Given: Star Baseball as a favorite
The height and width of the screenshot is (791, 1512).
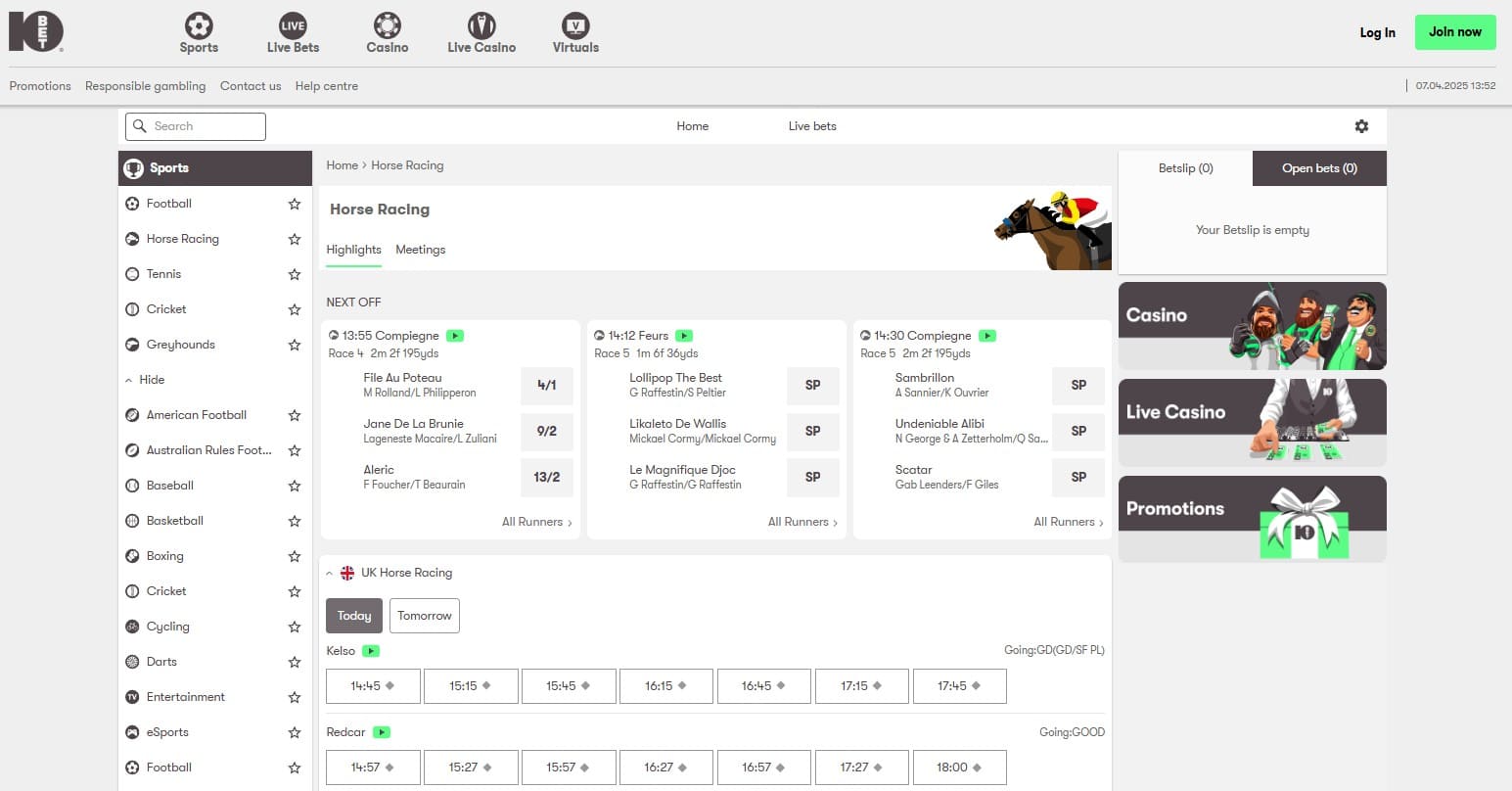Looking at the screenshot, I should (x=295, y=486).
